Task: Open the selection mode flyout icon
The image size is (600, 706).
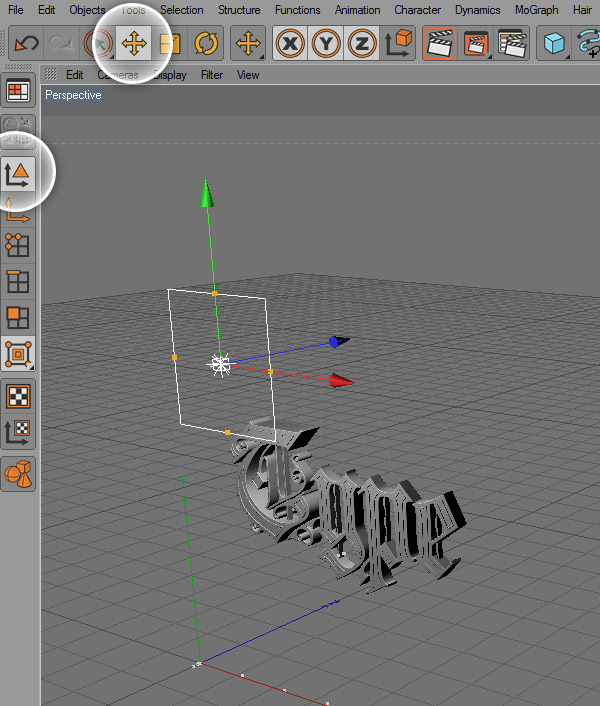Action: pyautogui.click(x=18, y=354)
